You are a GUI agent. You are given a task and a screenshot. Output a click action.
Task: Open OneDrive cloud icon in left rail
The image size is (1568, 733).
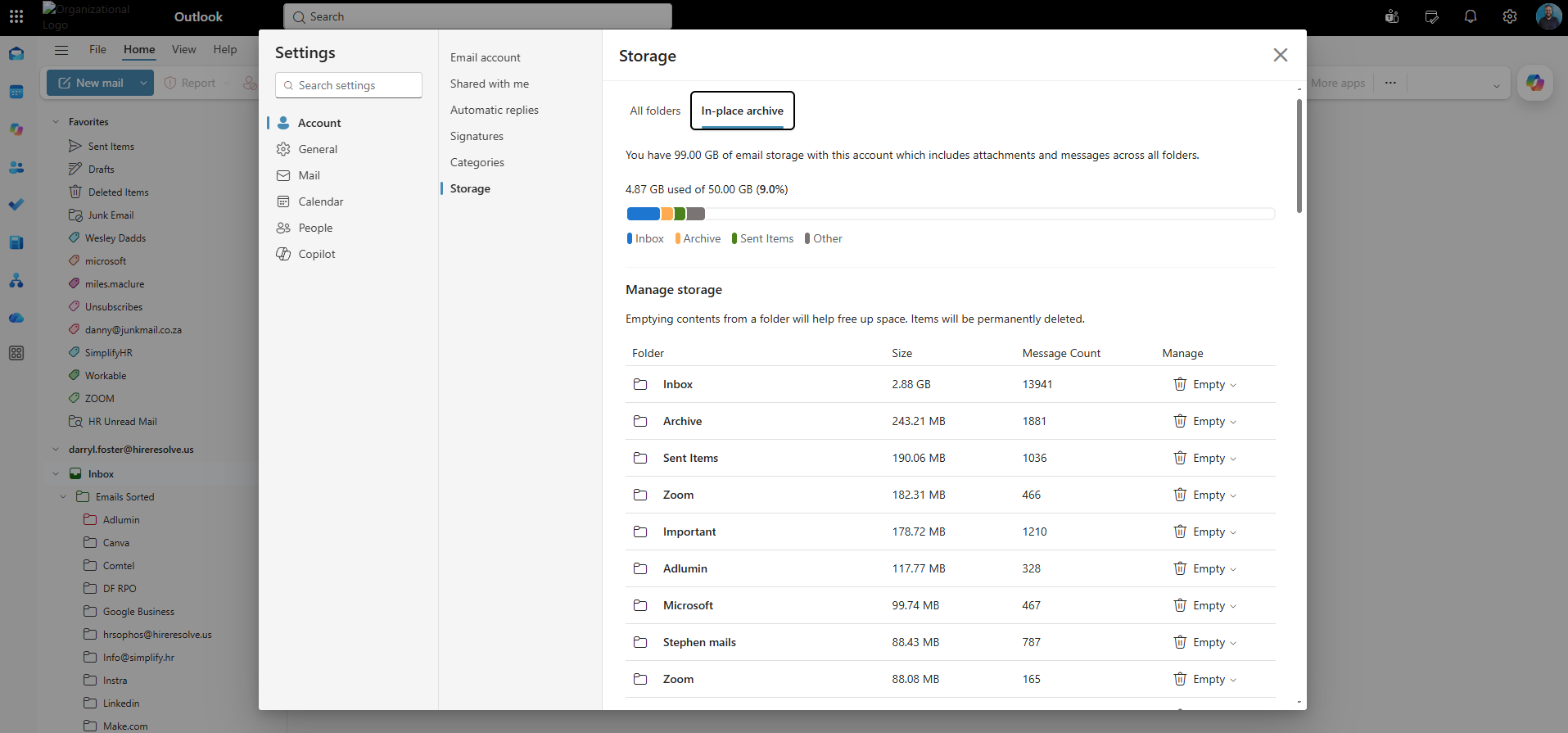tap(16, 318)
